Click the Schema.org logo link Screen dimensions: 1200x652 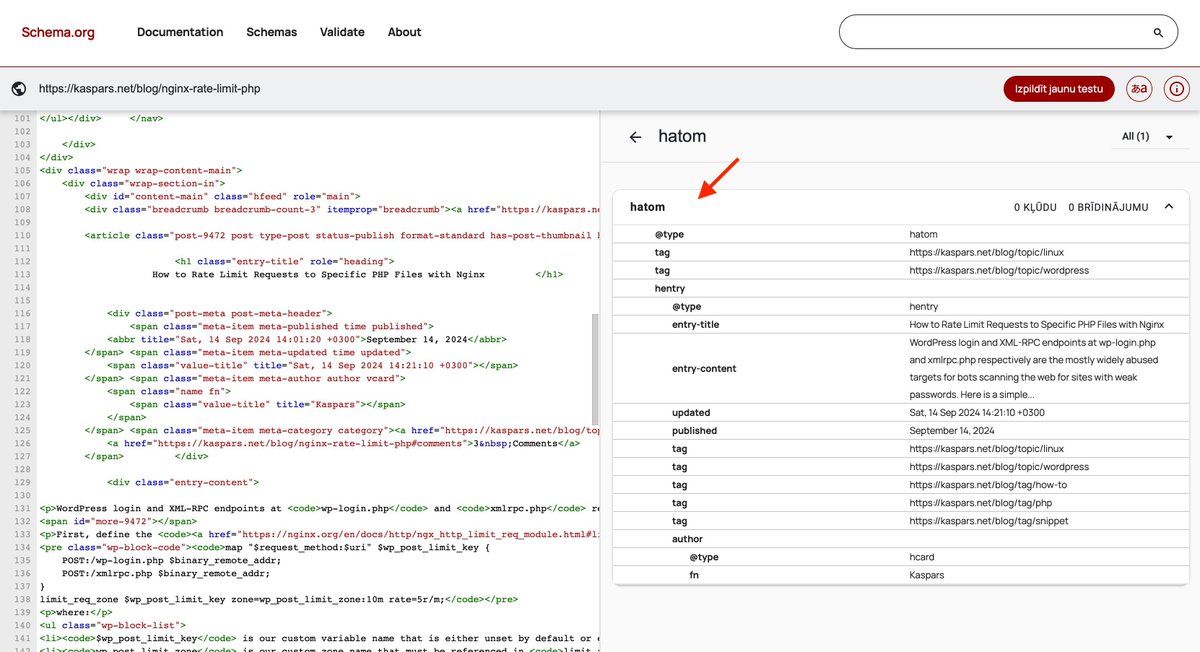[58, 32]
